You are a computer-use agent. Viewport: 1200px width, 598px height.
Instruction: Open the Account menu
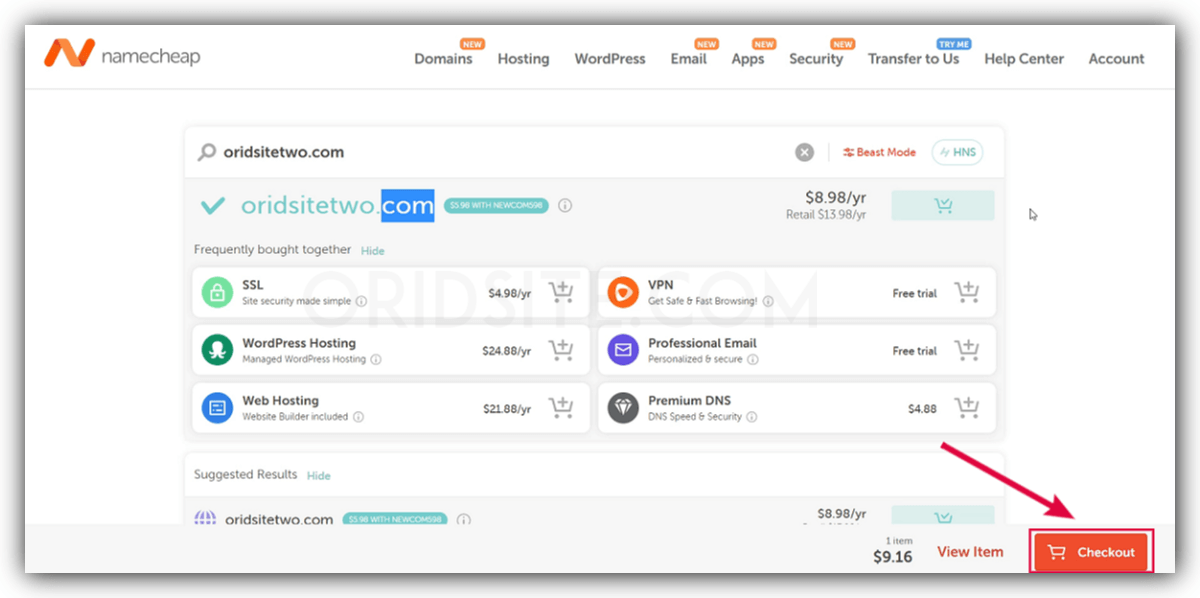1116,58
